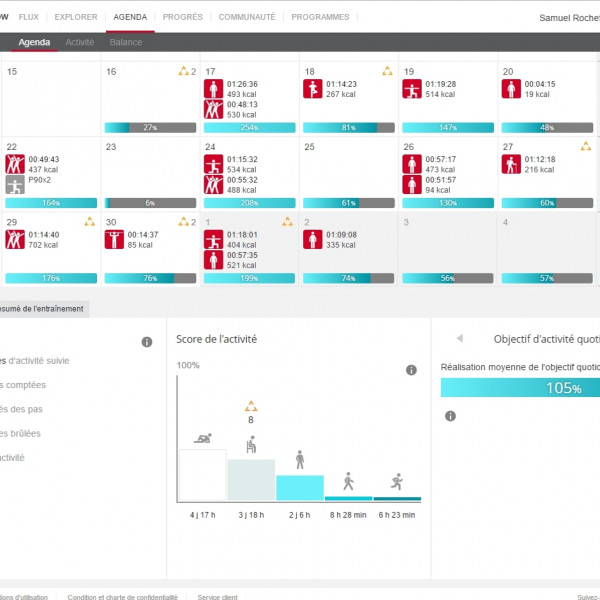Click the gray P90x2 training target icon
The image size is (600, 600).
tap(14, 184)
